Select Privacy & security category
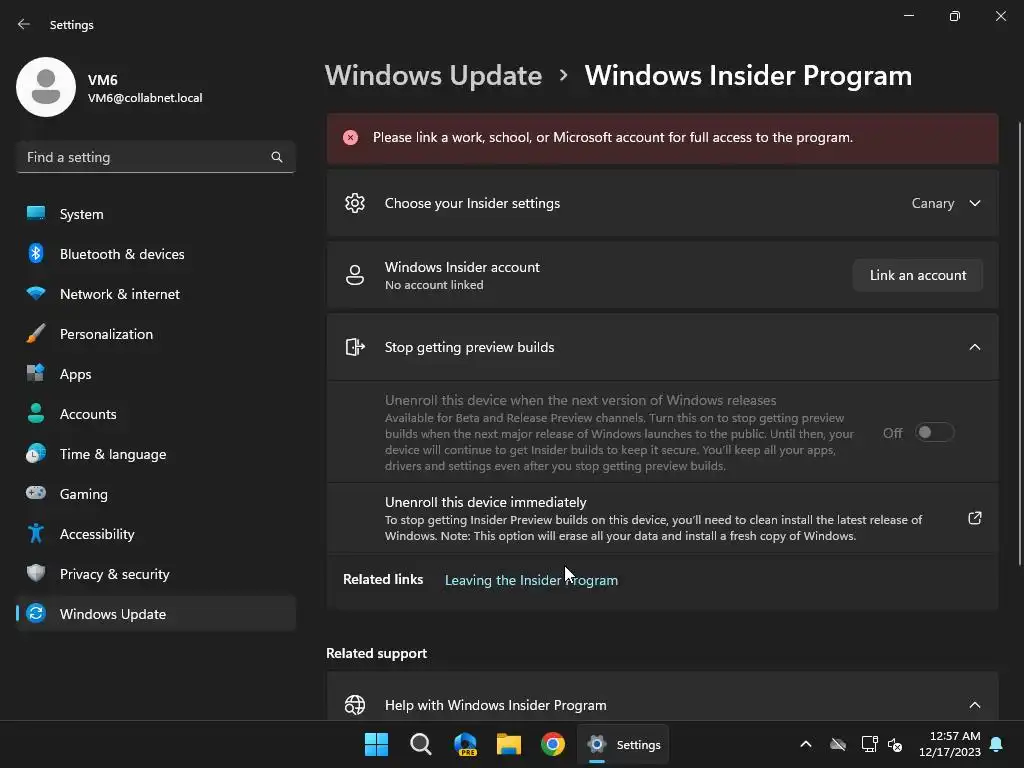Screen dimensions: 1024x768 [x=156, y=574]
